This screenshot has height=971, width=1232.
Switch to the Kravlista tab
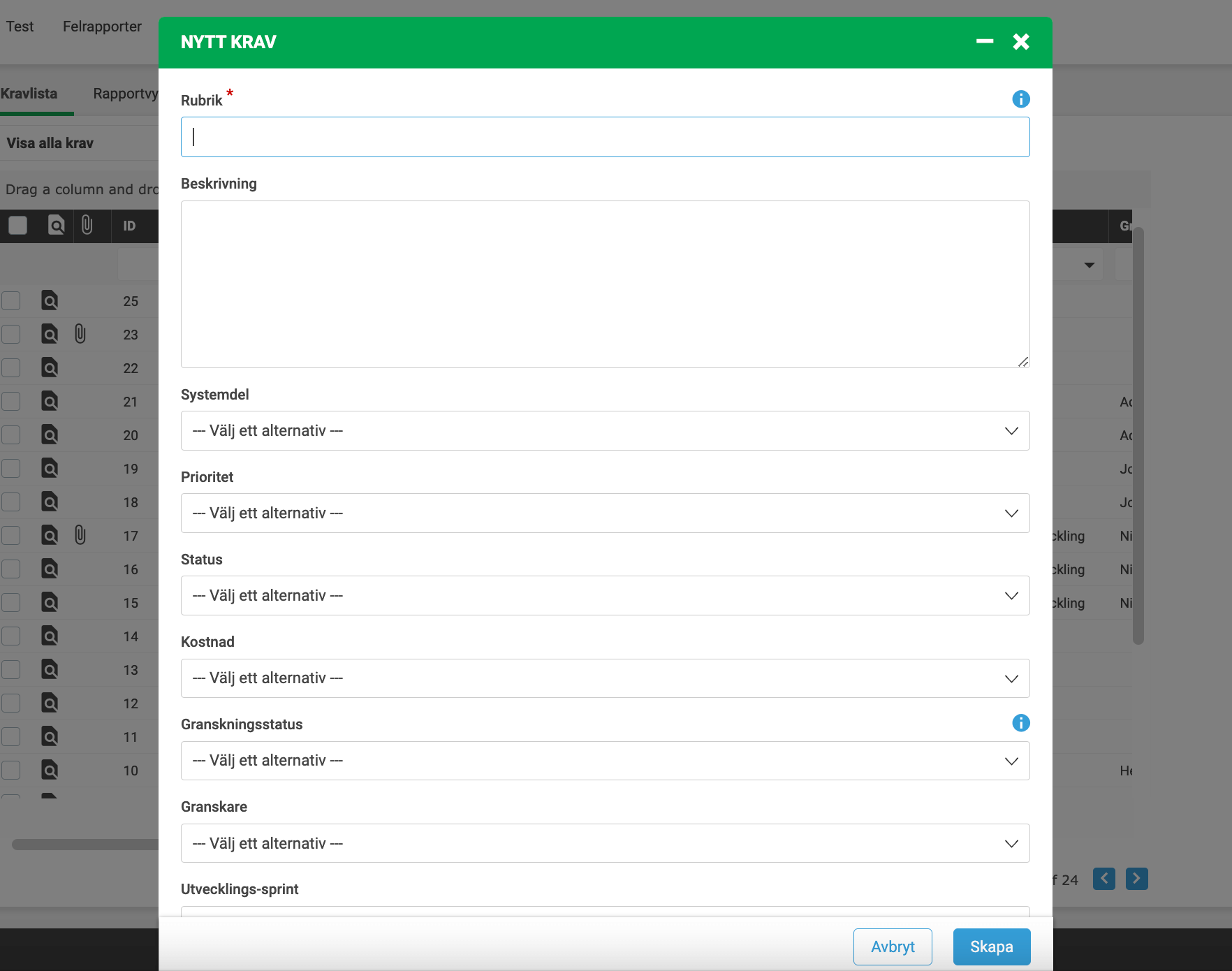29,94
